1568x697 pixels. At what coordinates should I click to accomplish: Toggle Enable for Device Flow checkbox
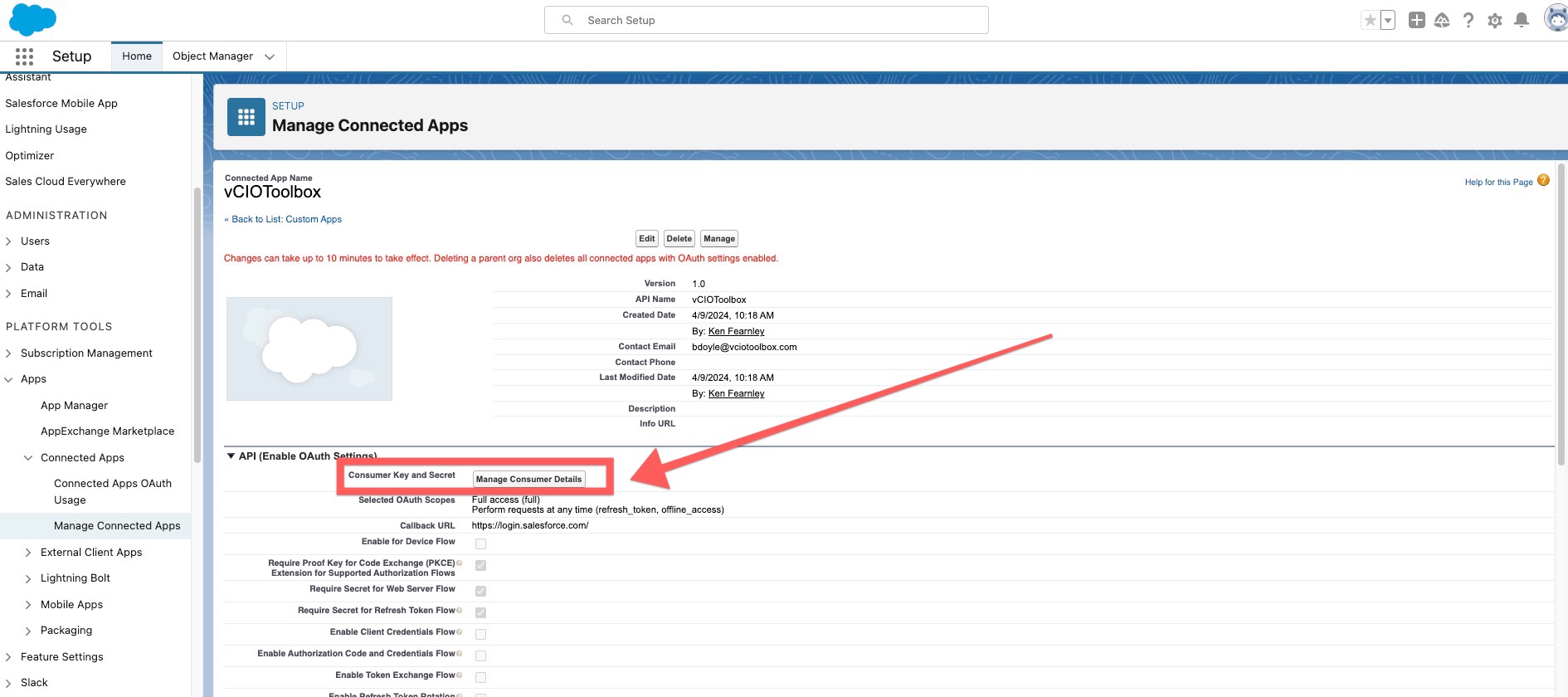point(480,543)
